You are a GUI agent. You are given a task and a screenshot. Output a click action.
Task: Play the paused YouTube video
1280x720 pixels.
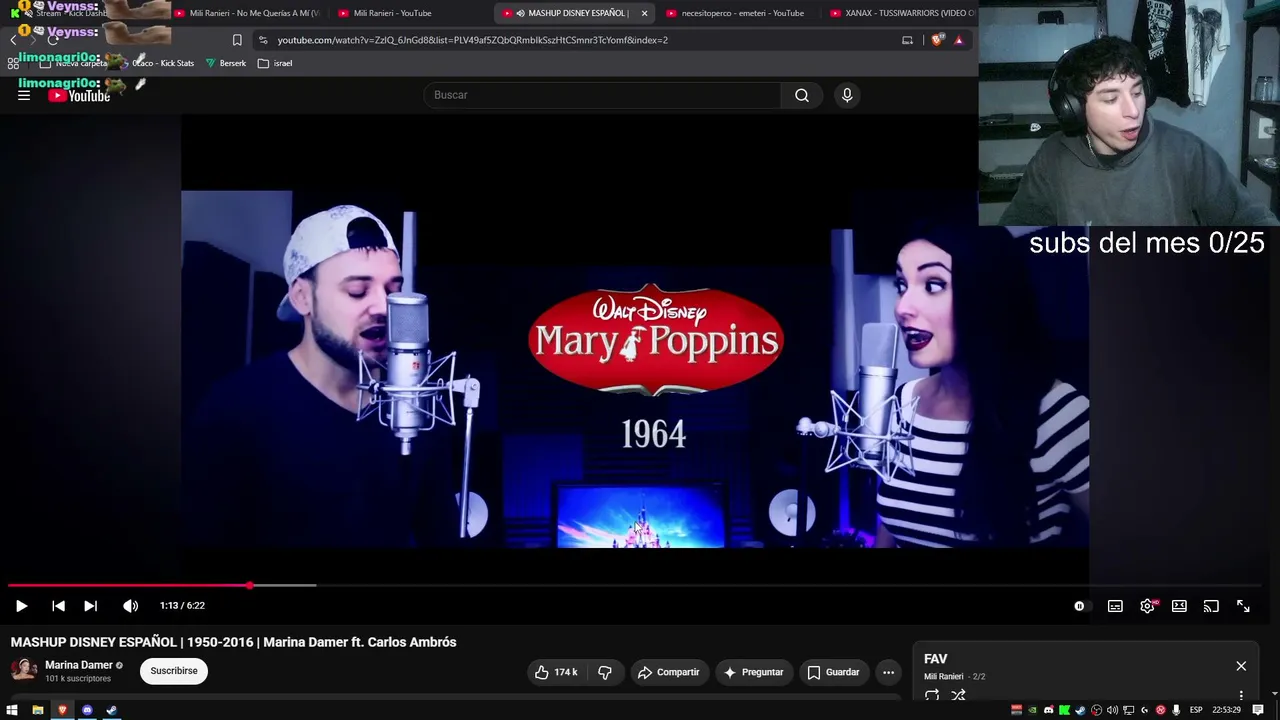[x=21, y=606]
